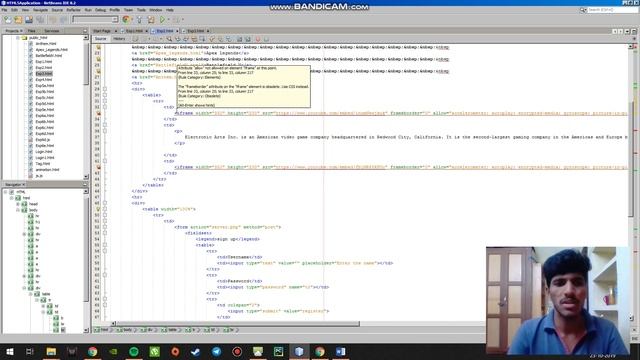640x360 pixels.
Task: Collapse the public_html folder in Projects tree
Action: 18,38
